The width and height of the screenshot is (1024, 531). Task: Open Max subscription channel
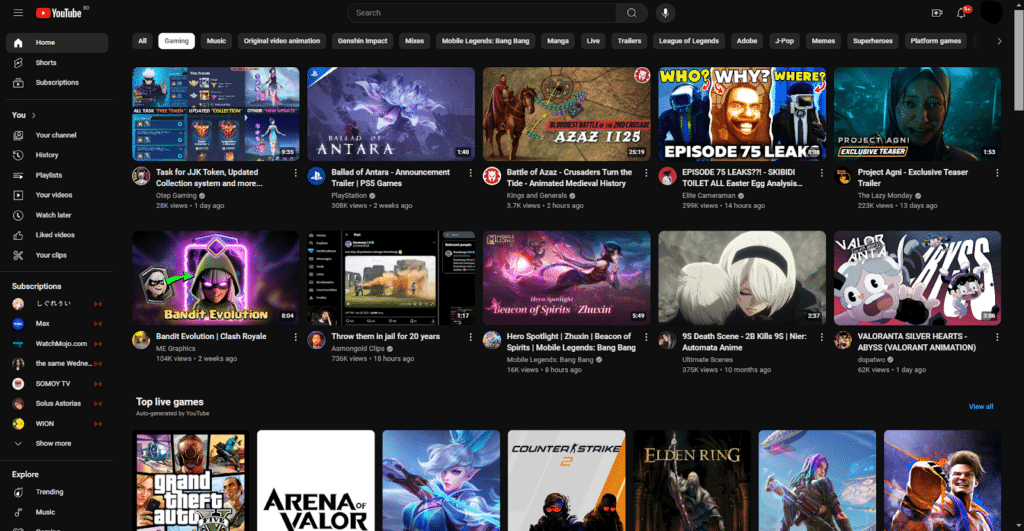[57, 323]
